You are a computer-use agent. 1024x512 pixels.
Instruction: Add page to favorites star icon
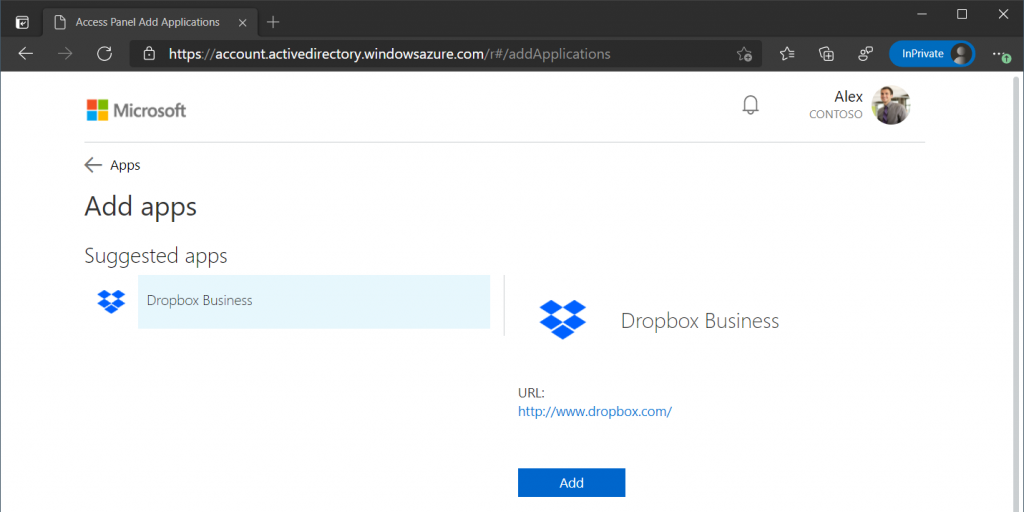coord(744,54)
